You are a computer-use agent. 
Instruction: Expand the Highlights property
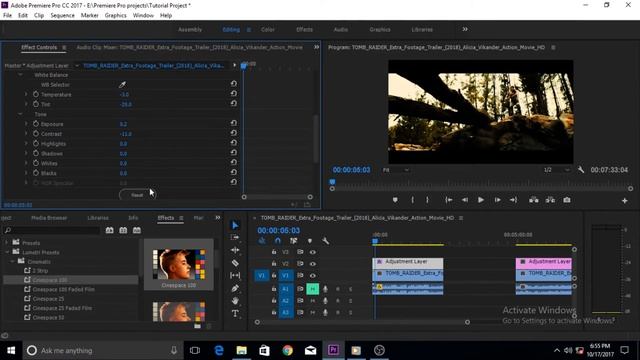(26, 143)
